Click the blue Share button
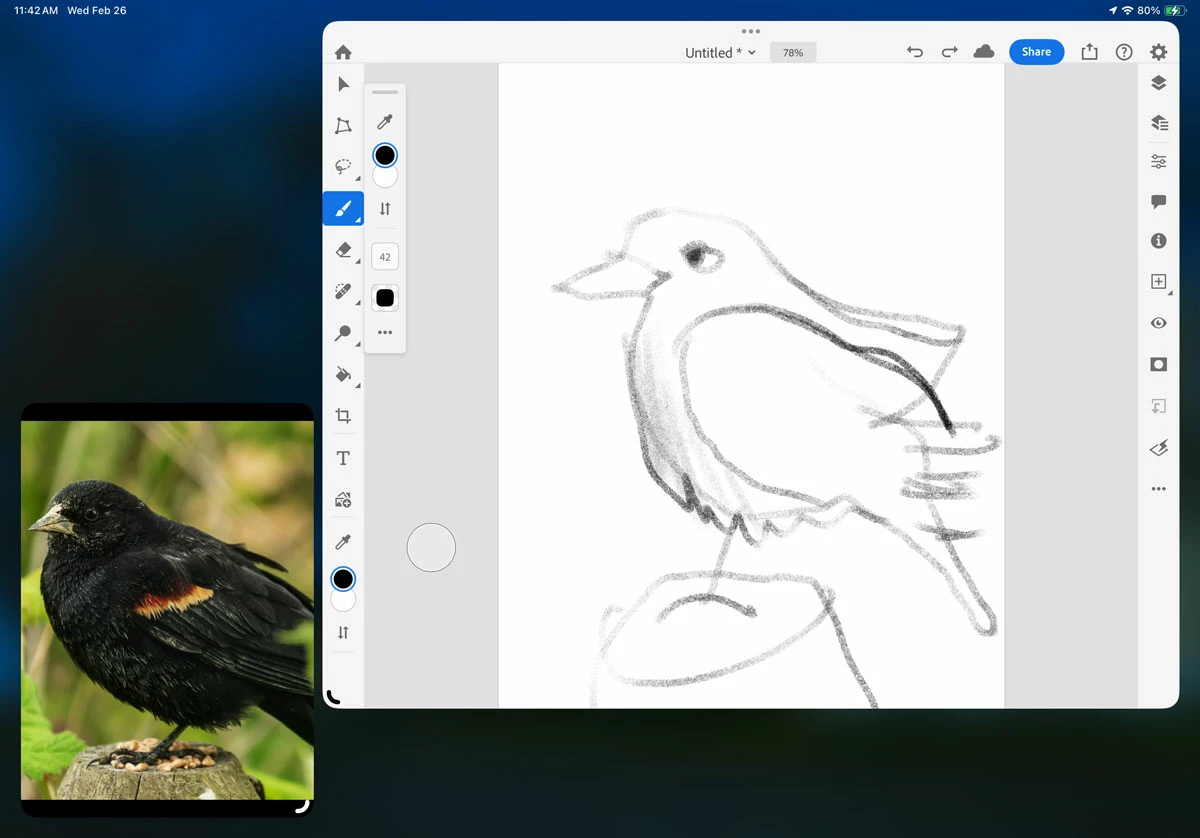The height and width of the screenshot is (838, 1200). coord(1036,52)
